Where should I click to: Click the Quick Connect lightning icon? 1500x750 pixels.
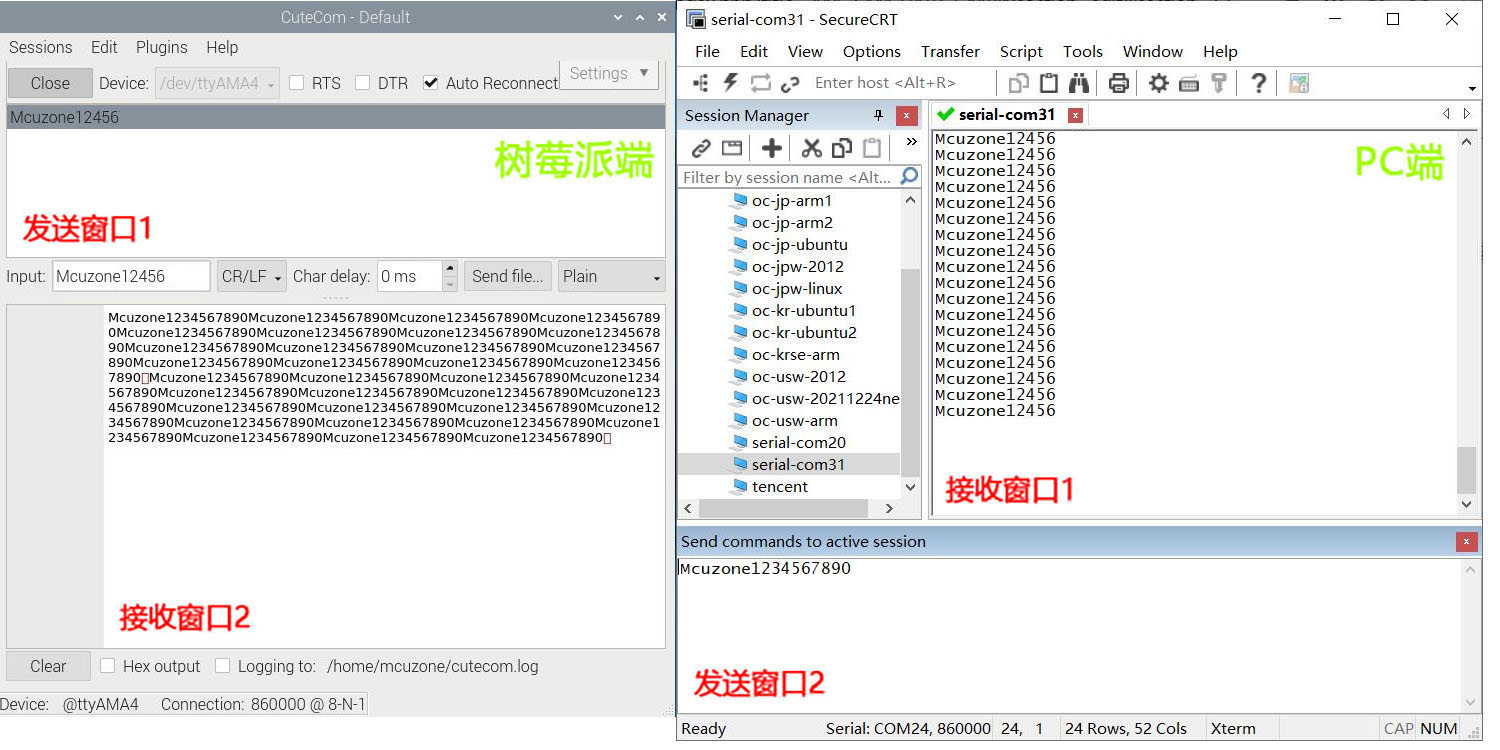pos(731,83)
